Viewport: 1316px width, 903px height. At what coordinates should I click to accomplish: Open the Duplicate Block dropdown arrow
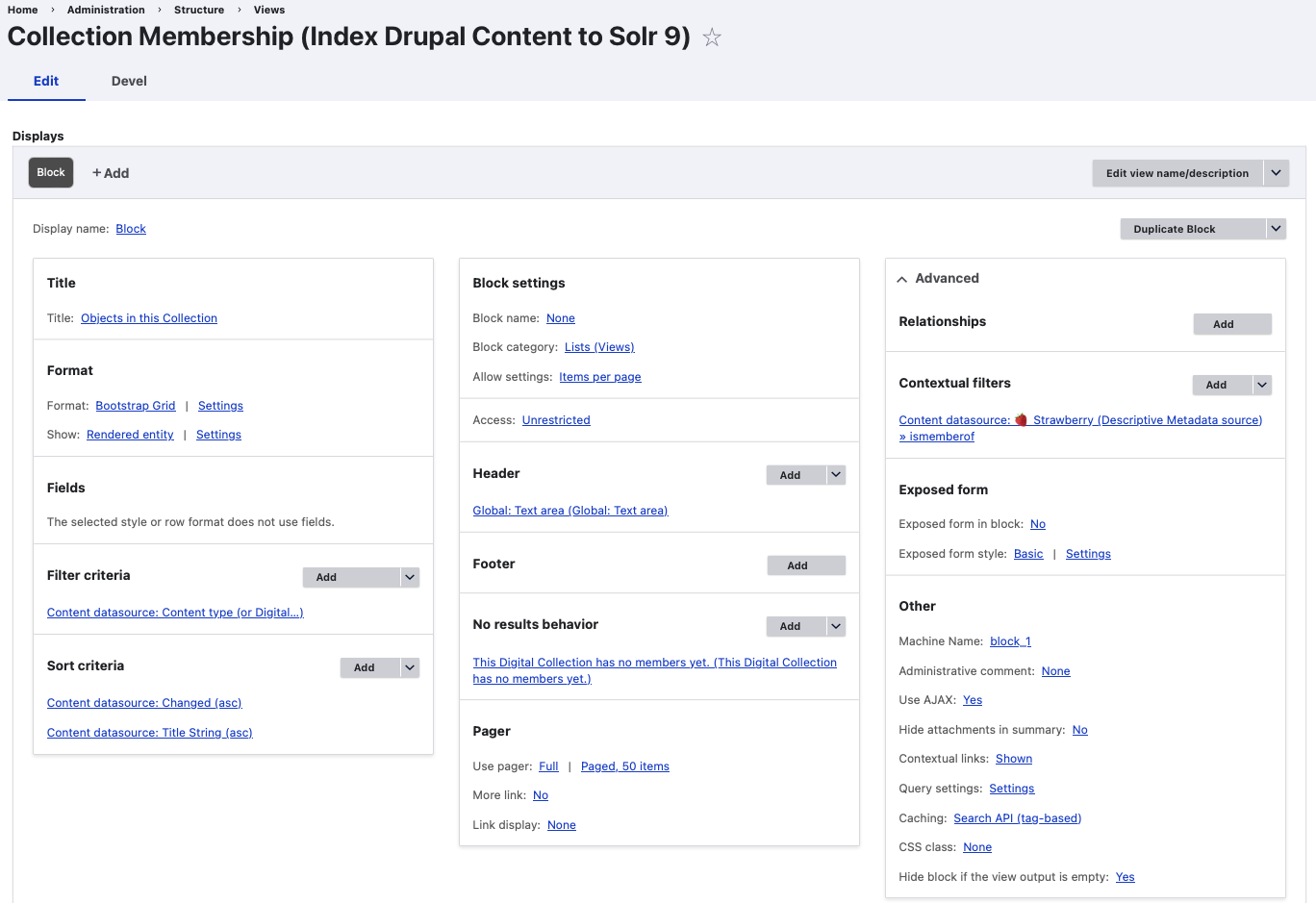click(x=1276, y=229)
